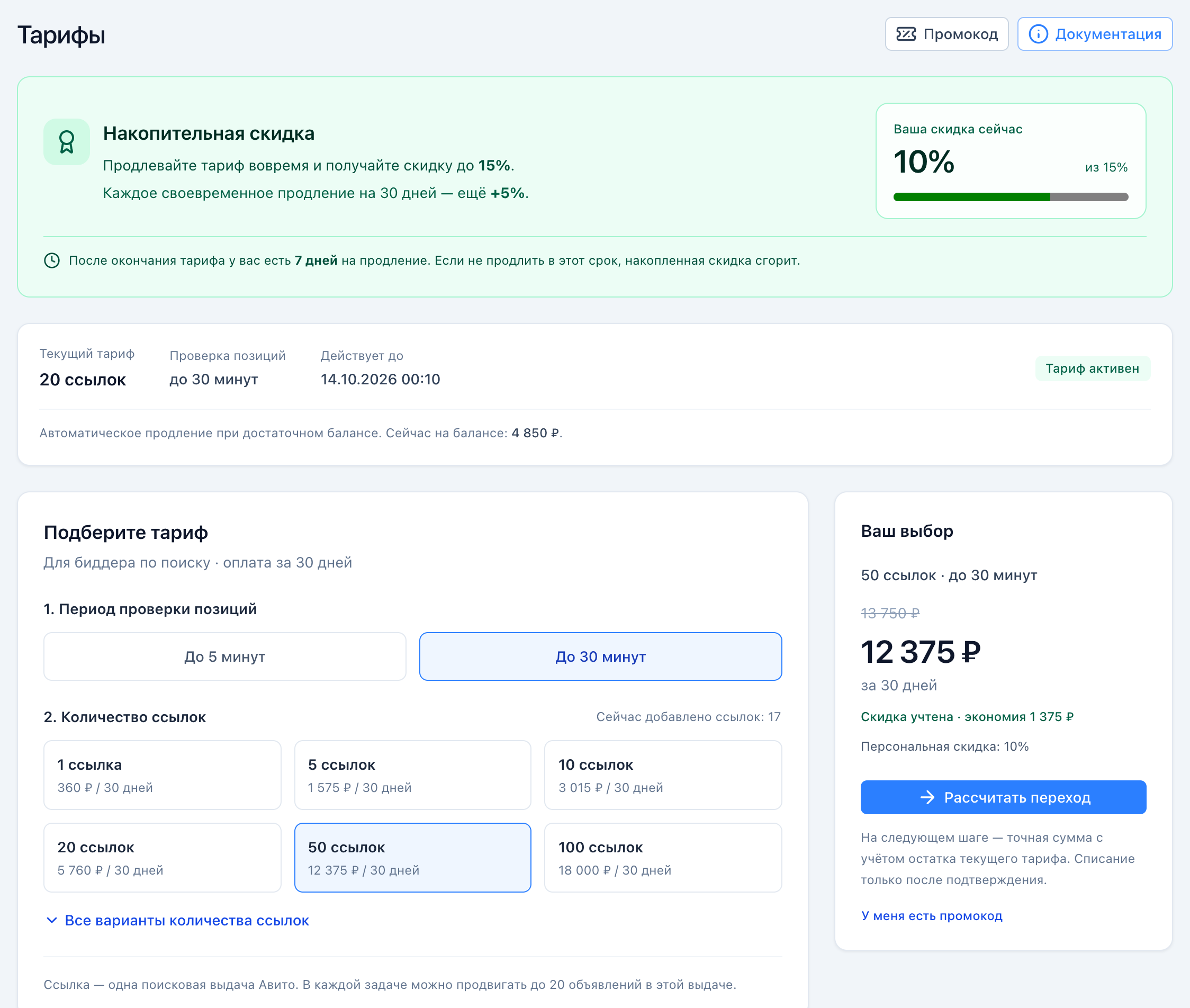Viewport: 1190px width, 1008px height.
Task: Open the Промокод button
Action: coord(946,34)
